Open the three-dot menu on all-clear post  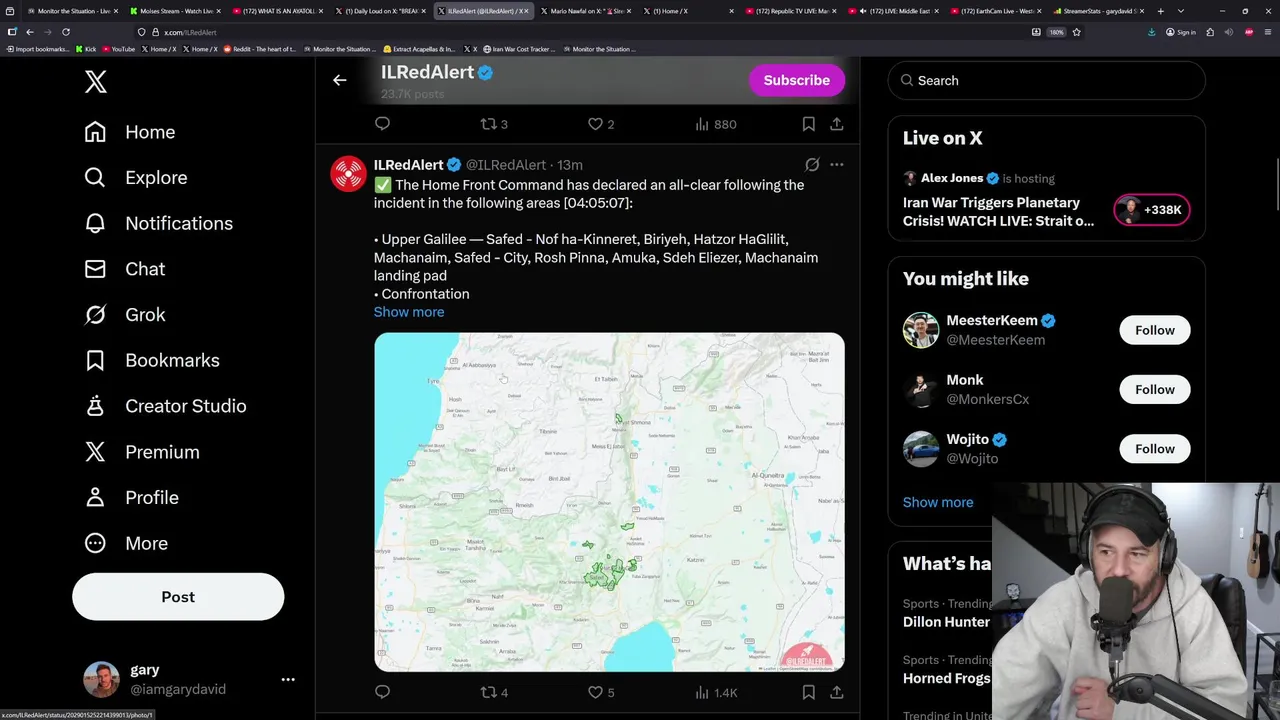[837, 165]
